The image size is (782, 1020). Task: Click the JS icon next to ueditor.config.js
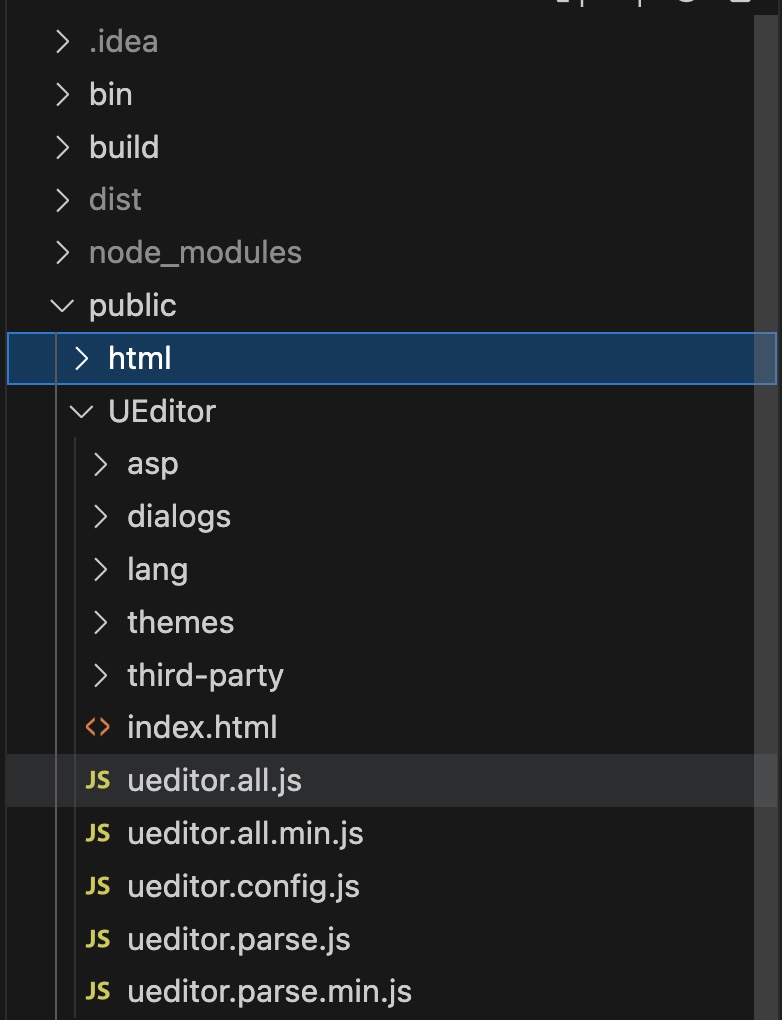[x=98, y=886]
